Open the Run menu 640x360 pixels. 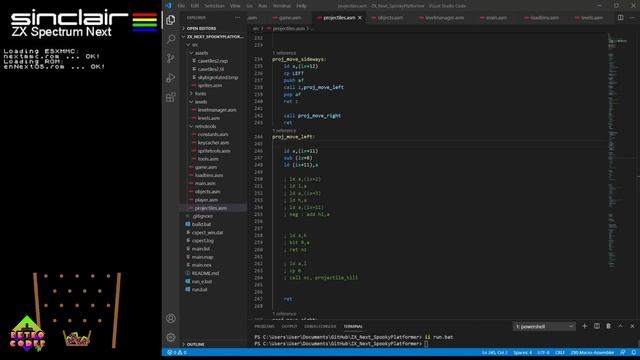click(262, 6)
